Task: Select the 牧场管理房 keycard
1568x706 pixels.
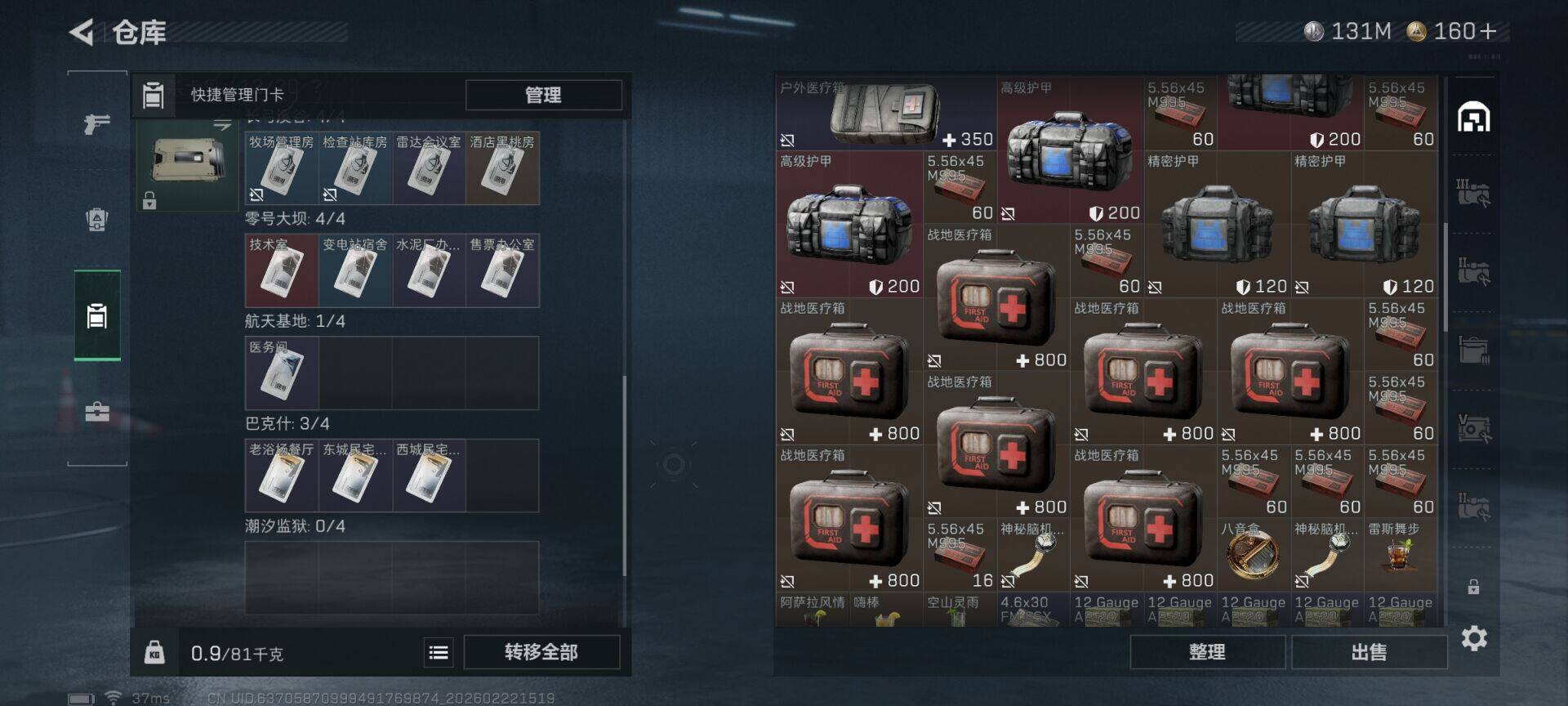Action: pos(282,168)
